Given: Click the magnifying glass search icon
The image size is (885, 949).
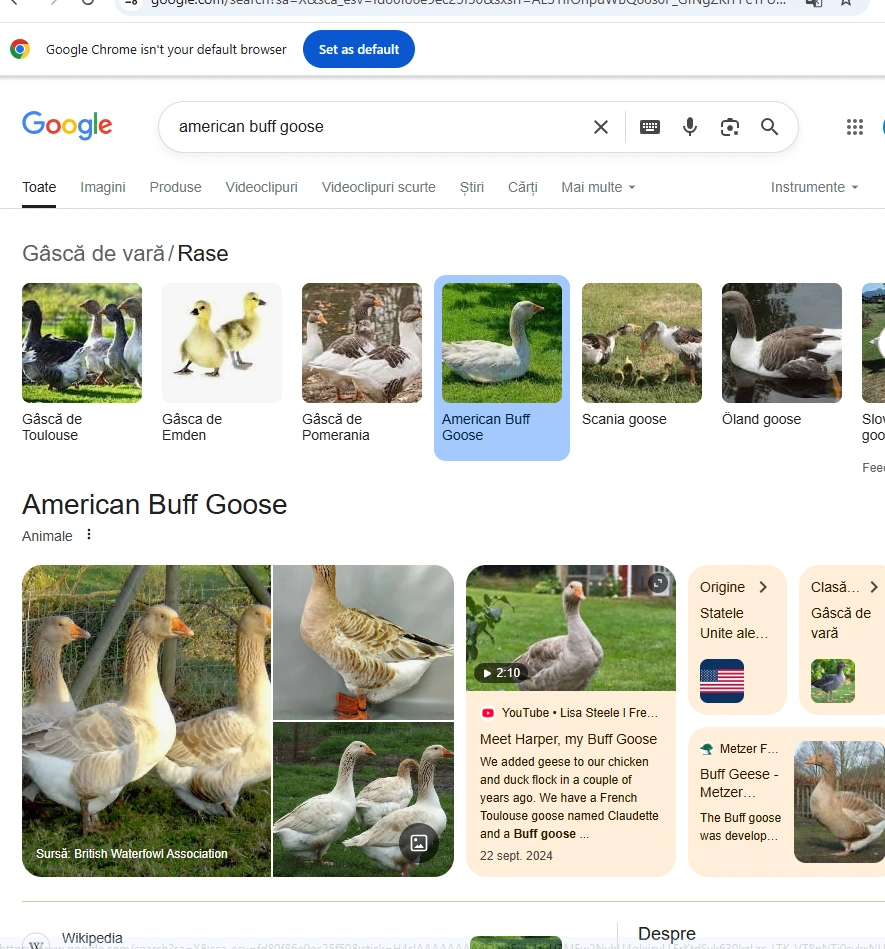Looking at the screenshot, I should pos(770,127).
